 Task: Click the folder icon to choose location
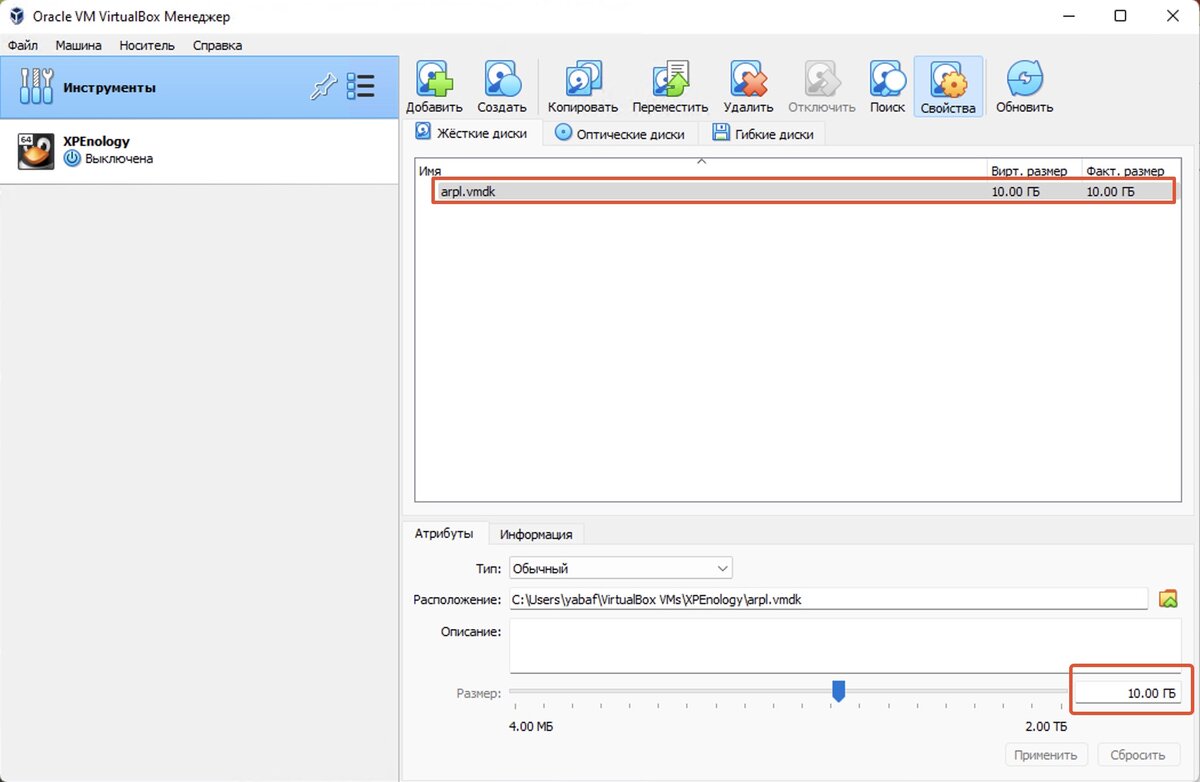pyautogui.click(x=1168, y=599)
